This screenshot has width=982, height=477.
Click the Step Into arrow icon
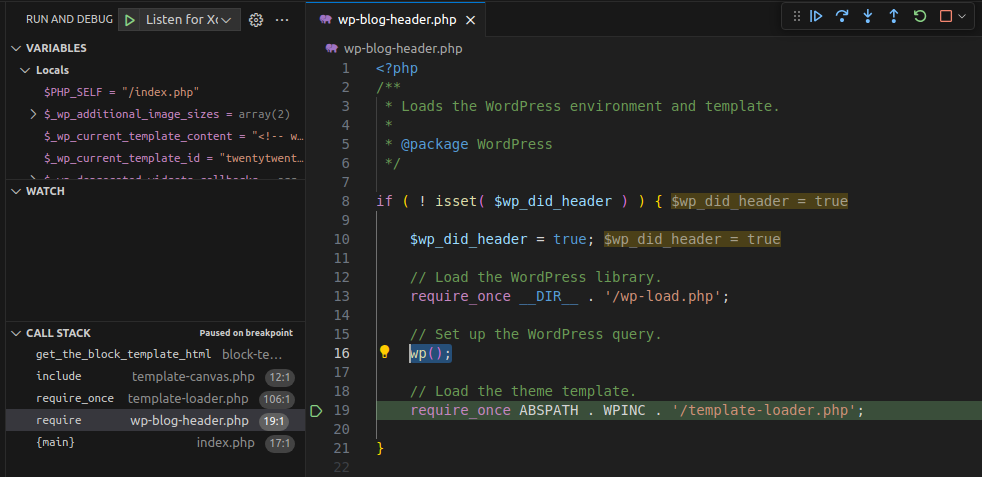click(868, 17)
